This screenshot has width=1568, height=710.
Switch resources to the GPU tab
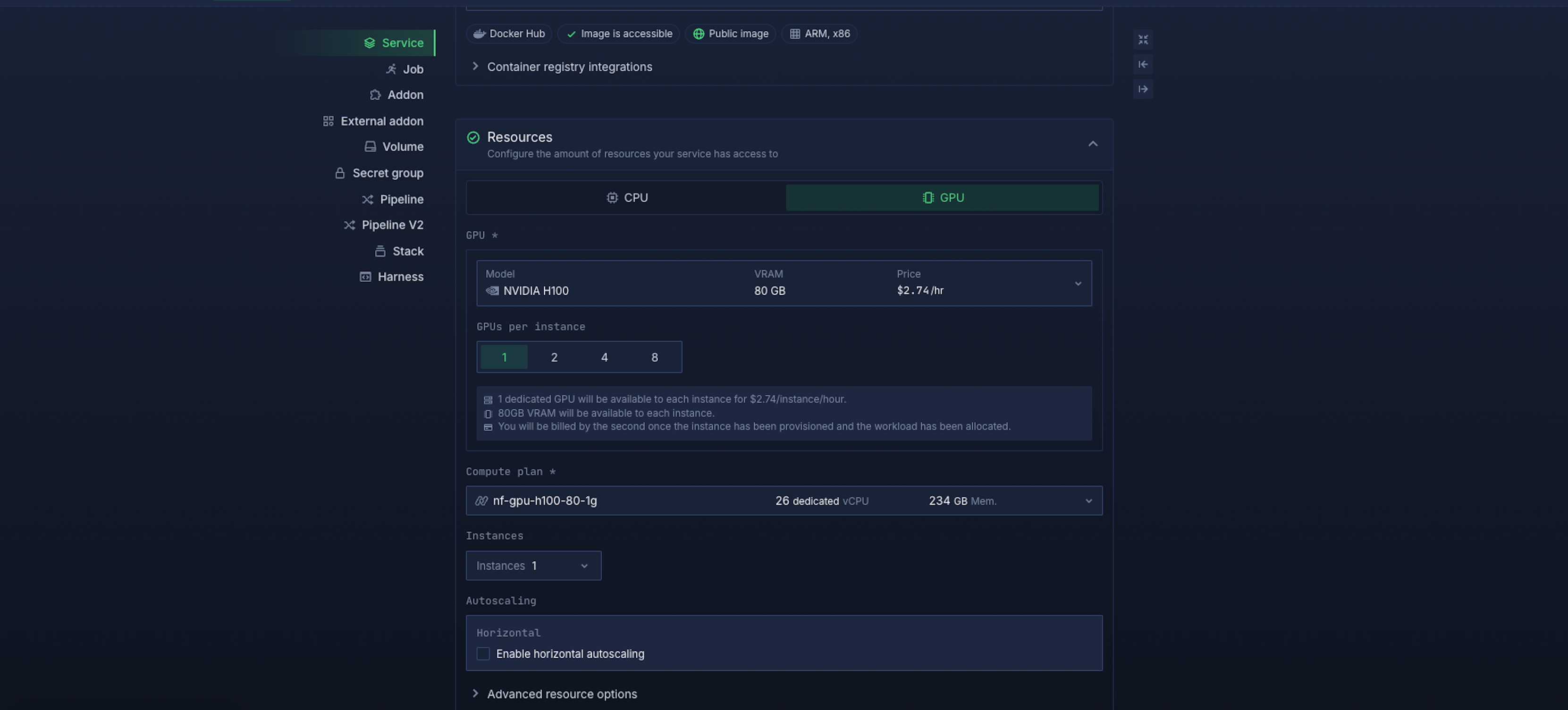point(942,198)
